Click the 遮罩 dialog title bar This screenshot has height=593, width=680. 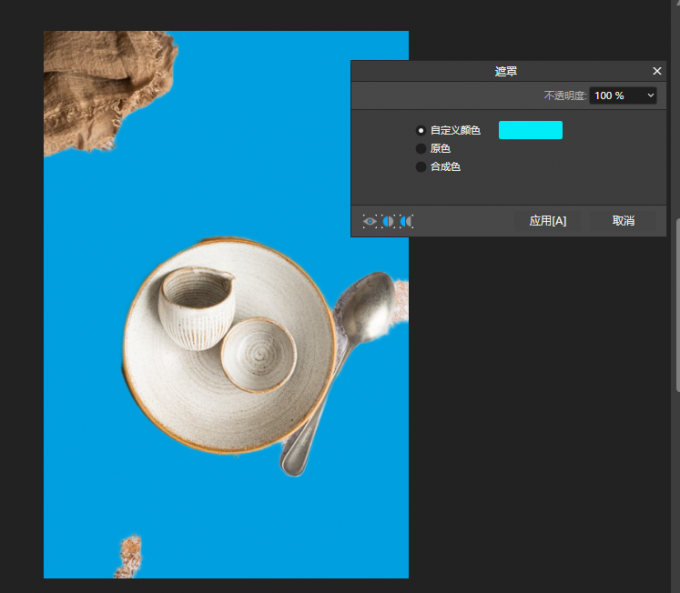click(x=506, y=71)
